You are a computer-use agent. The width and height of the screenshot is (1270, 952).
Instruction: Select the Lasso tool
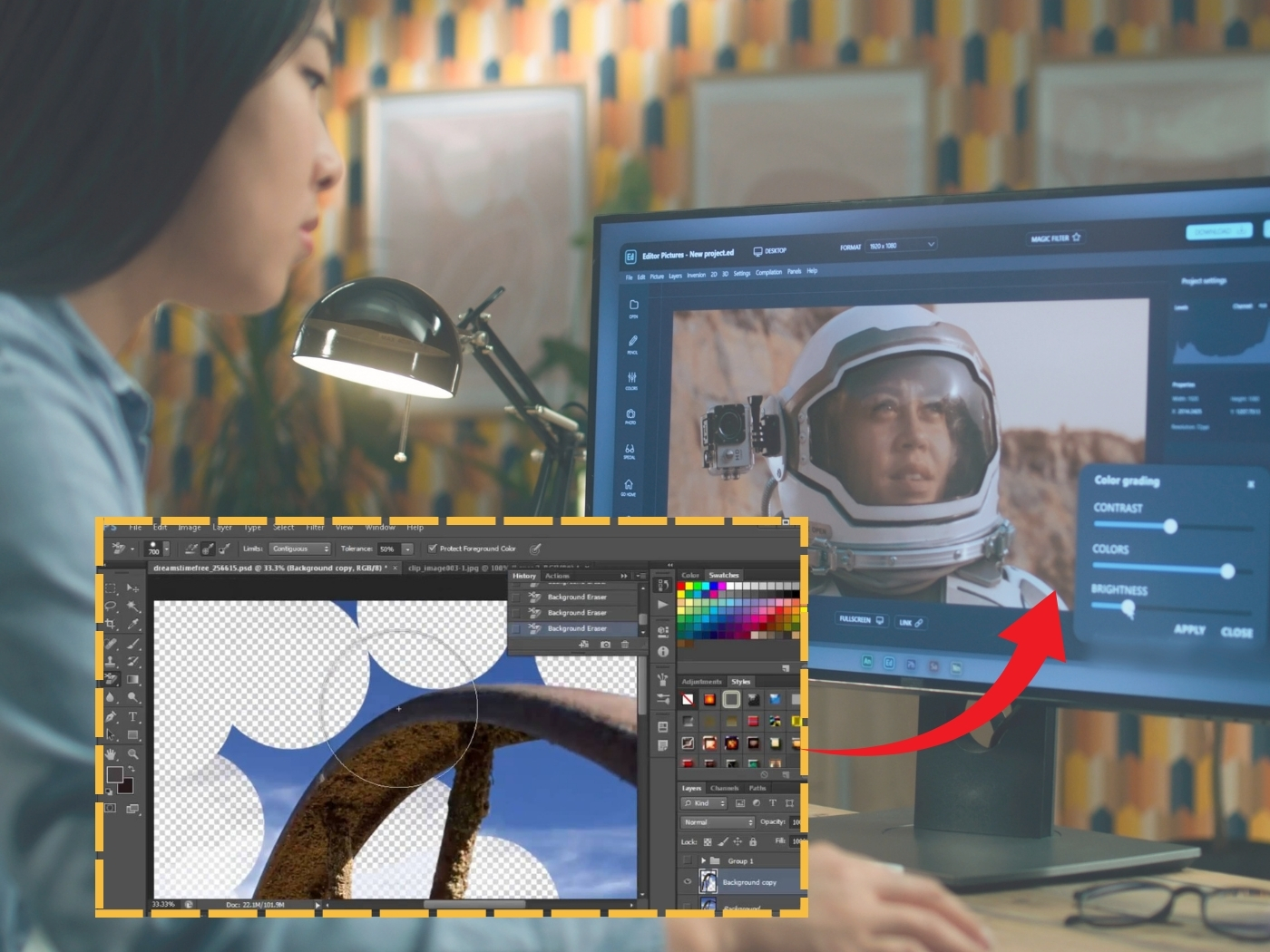pos(110,606)
